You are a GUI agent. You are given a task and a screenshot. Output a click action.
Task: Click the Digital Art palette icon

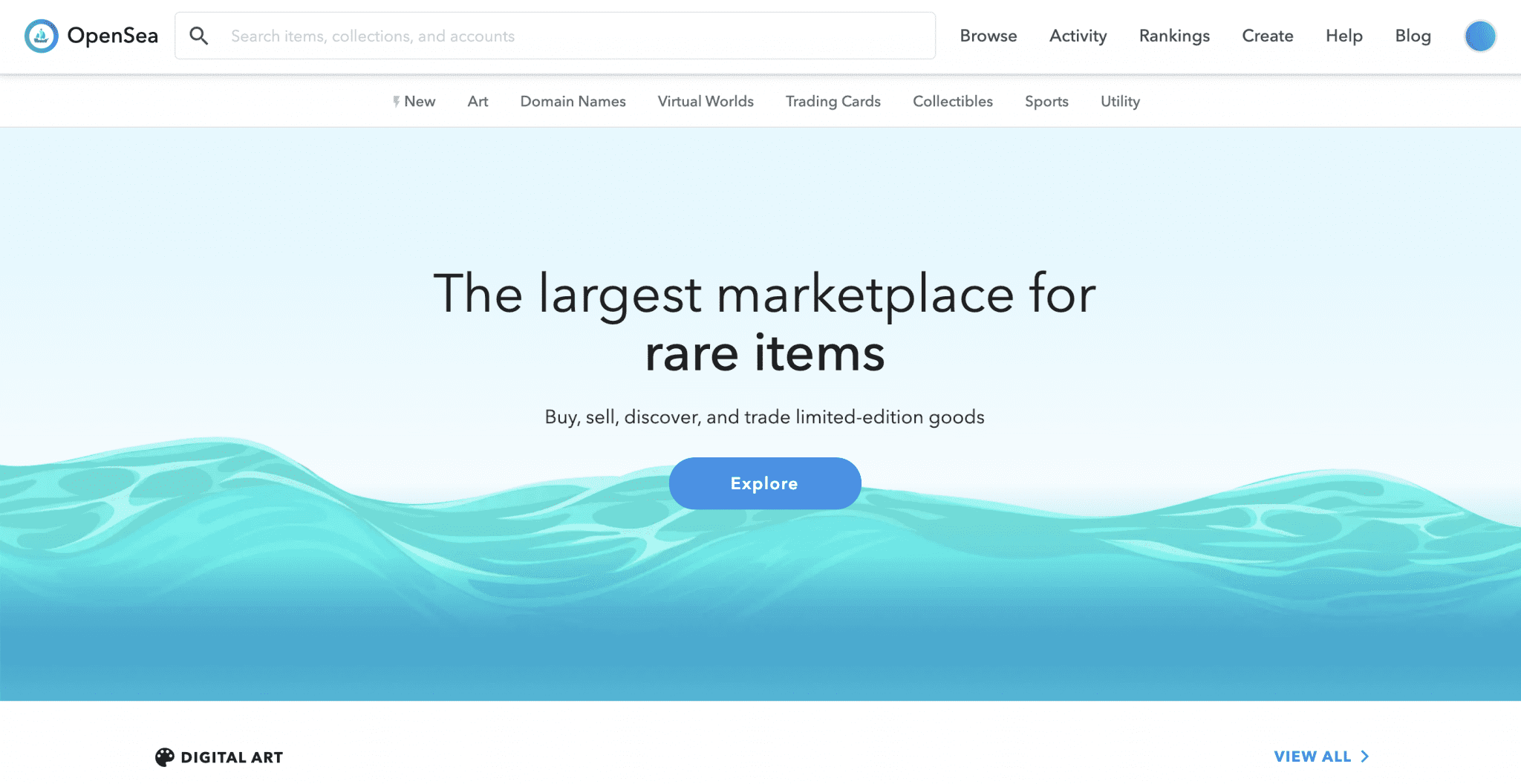(164, 757)
